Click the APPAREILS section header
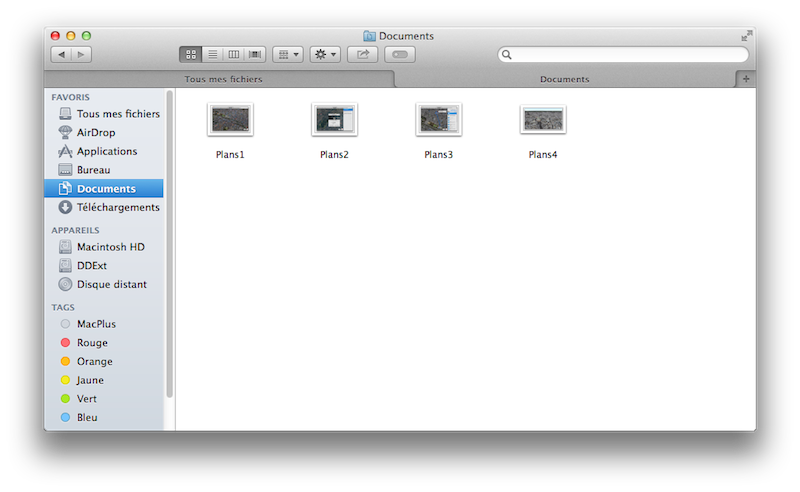 tap(76, 230)
